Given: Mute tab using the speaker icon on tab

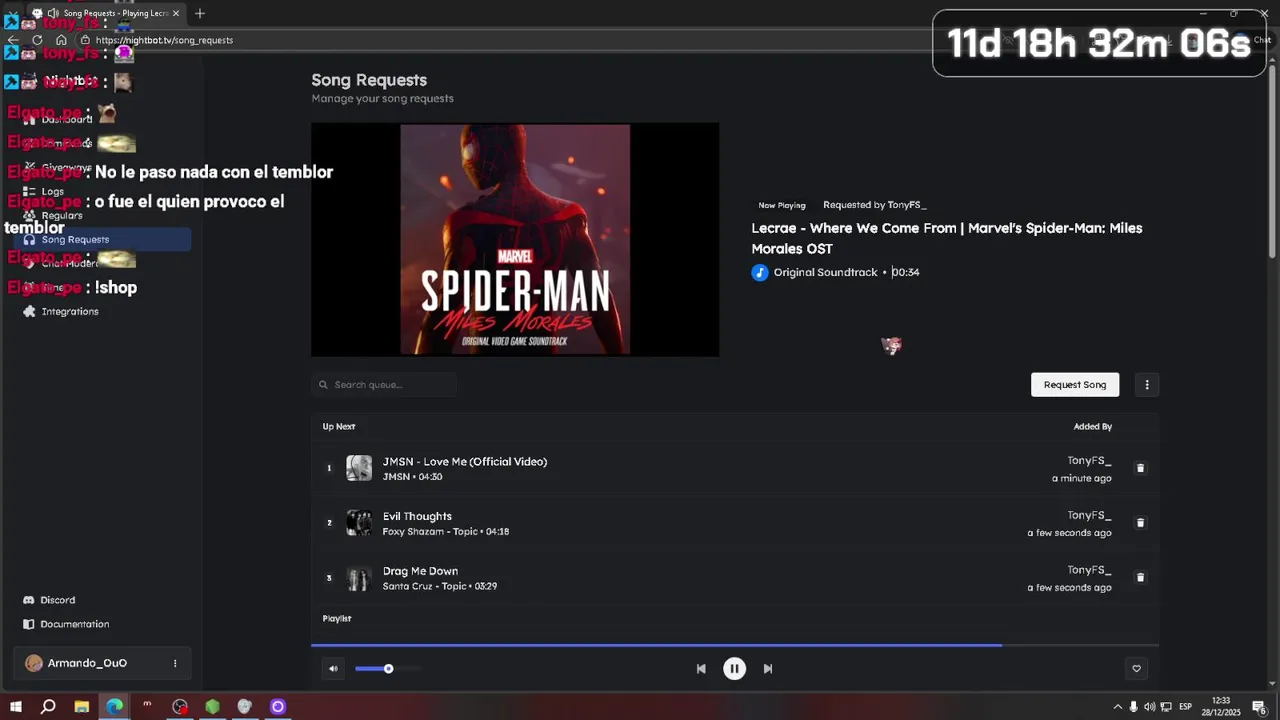Looking at the screenshot, I should point(52,14).
